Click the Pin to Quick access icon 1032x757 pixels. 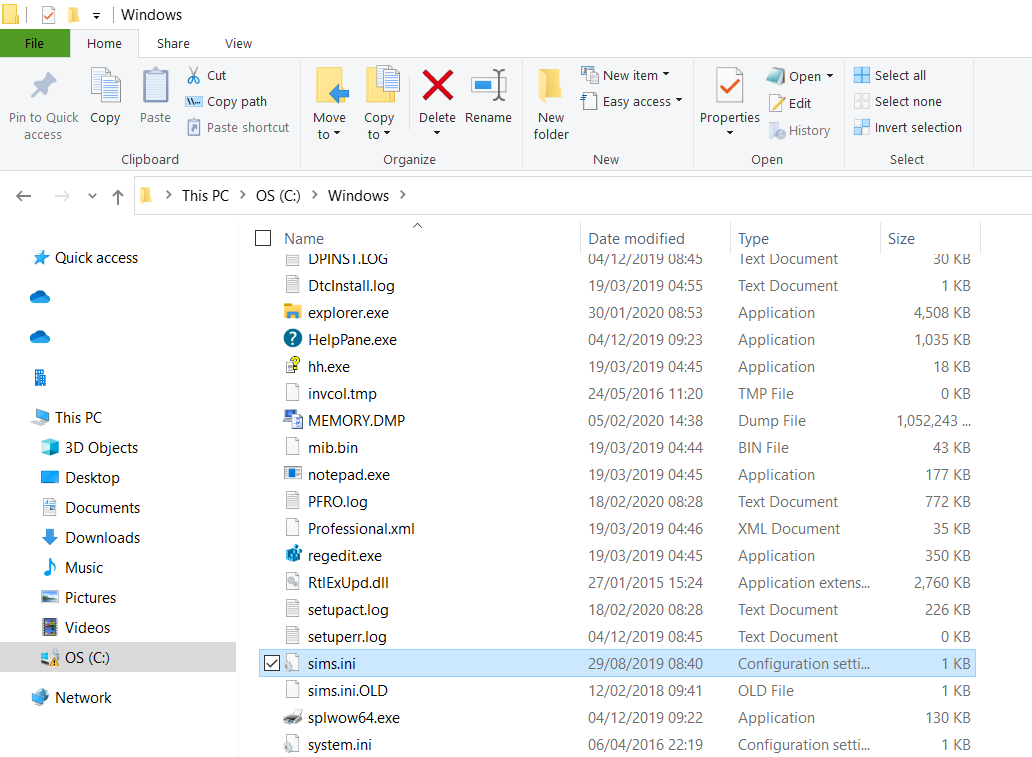(43, 86)
